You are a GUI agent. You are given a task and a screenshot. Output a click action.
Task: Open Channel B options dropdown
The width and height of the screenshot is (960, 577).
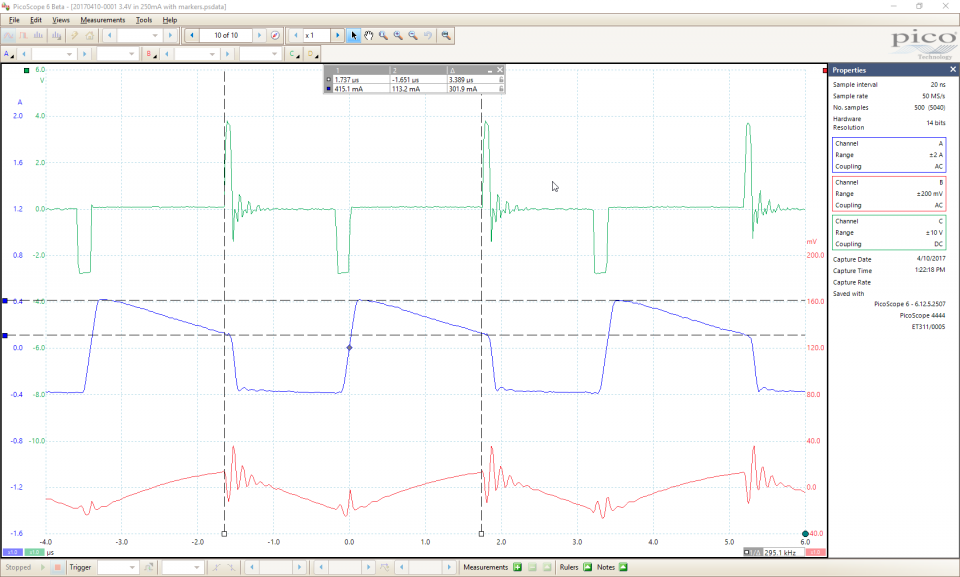[149, 54]
